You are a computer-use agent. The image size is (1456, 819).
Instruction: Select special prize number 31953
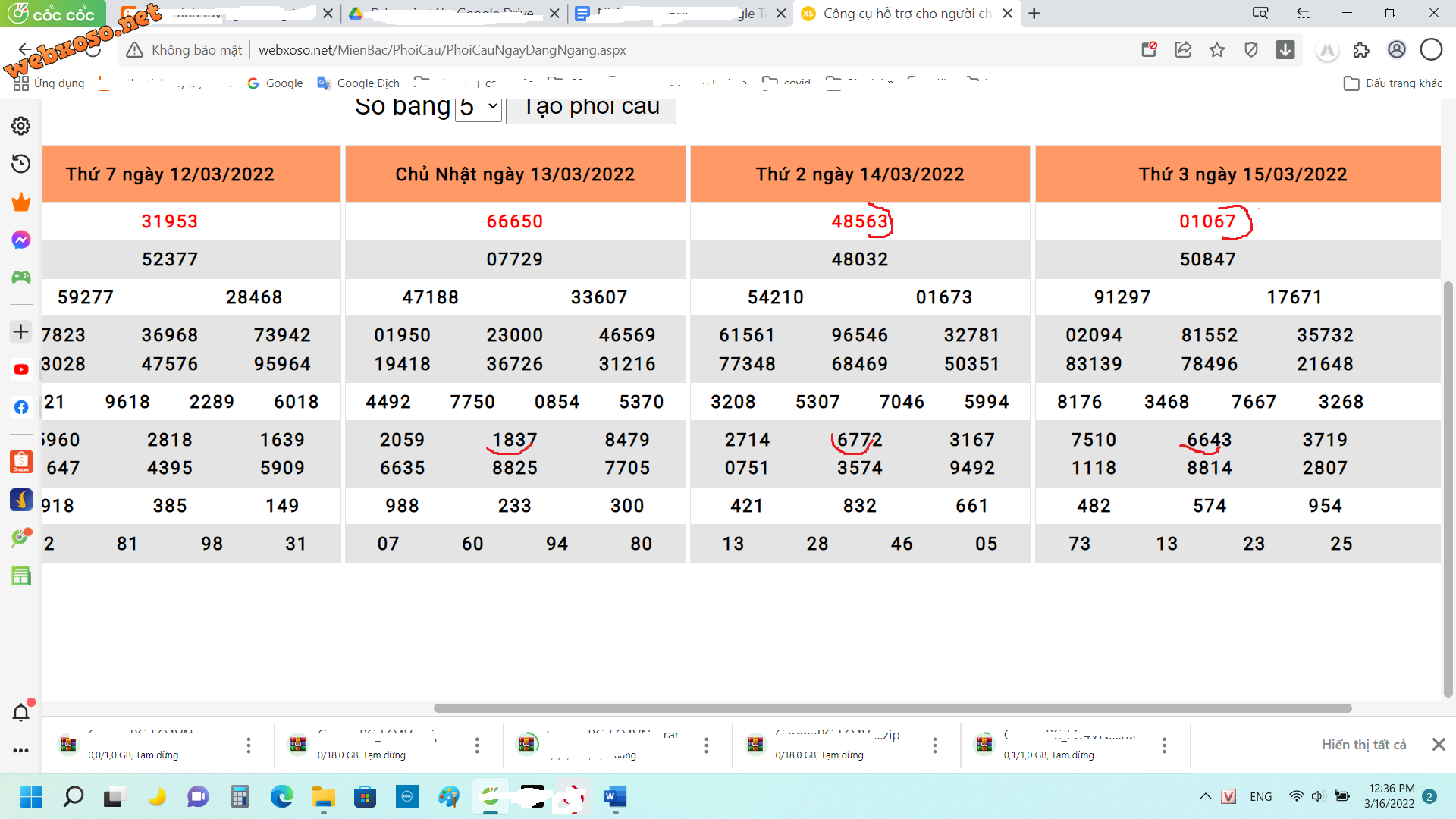click(x=170, y=221)
